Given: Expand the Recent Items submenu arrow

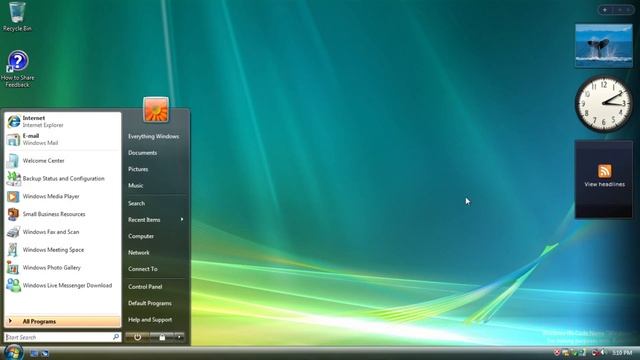Looking at the screenshot, I should 182,220.
